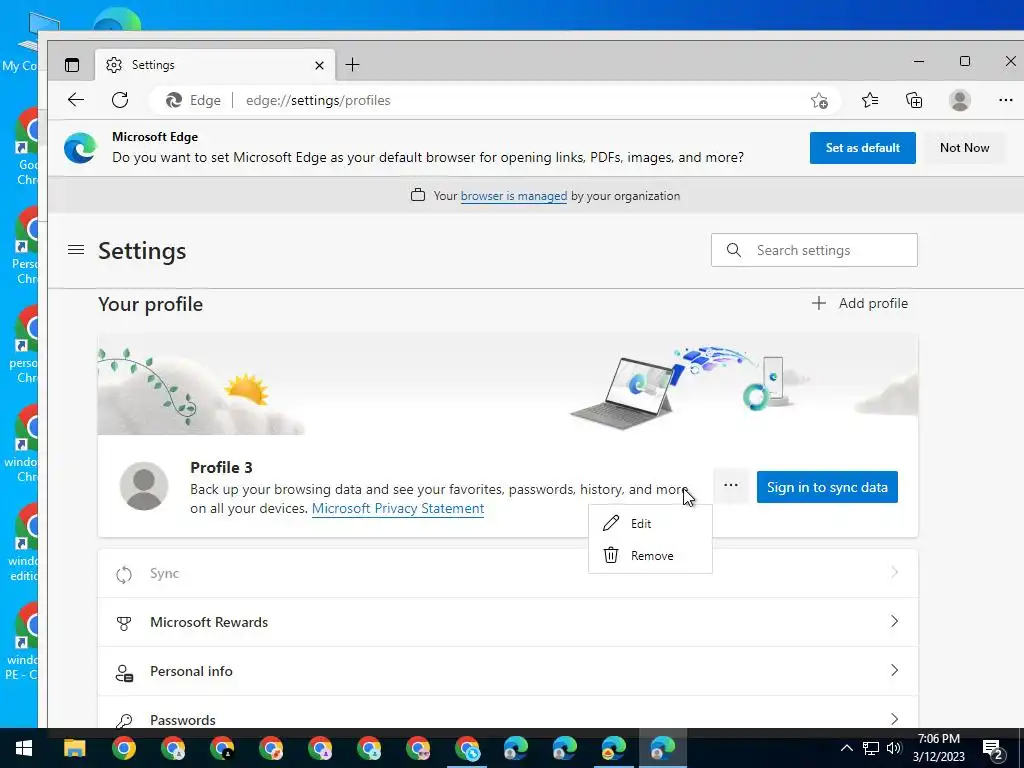Click the pencil icon next to Edit
This screenshot has height=768, width=1024.
pyautogui.click(x=611, y=523)
